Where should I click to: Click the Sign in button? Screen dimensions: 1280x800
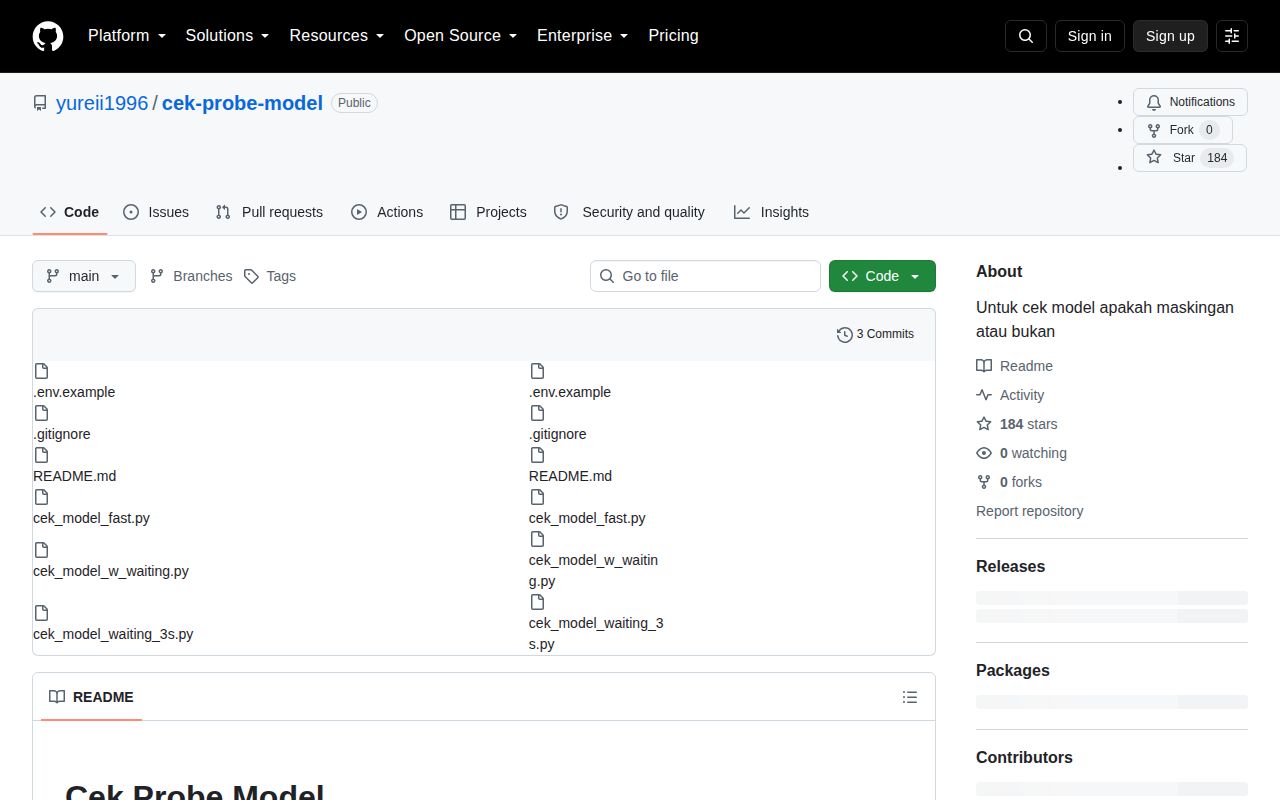coord(1090,36)
